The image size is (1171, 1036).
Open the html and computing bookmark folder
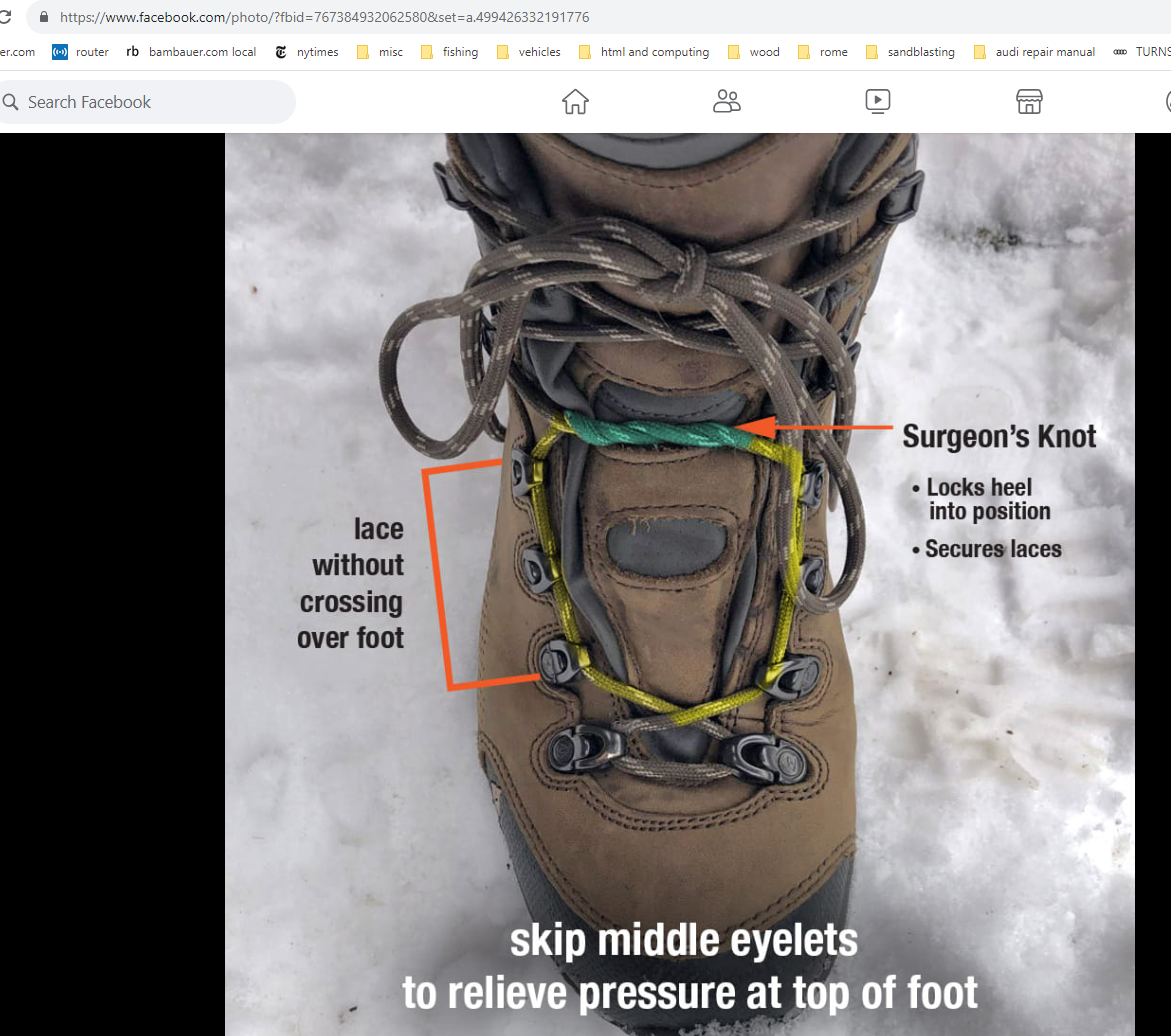click(x=643, y=52)
